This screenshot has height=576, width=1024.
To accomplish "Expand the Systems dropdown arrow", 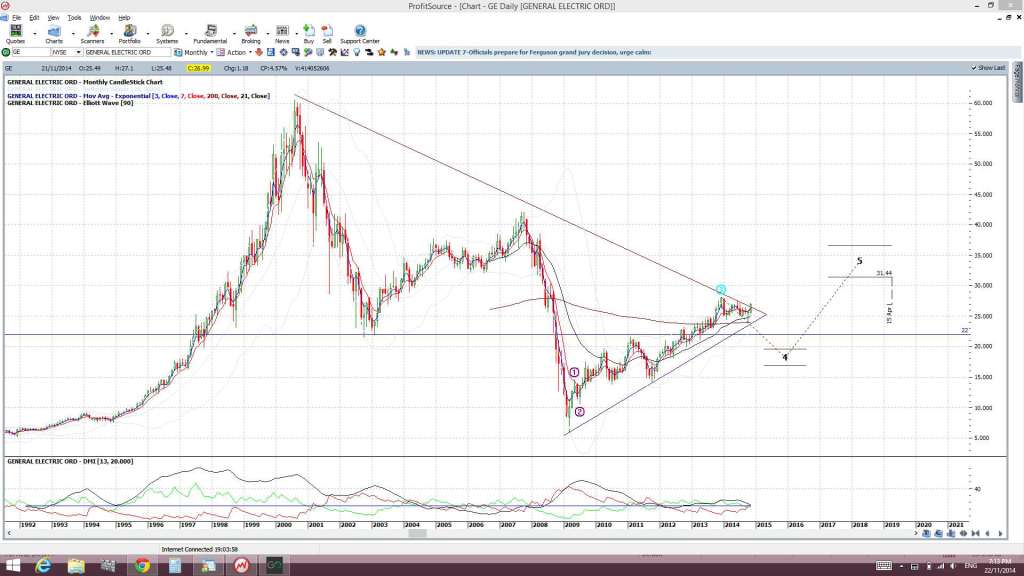I will point(186,34).
